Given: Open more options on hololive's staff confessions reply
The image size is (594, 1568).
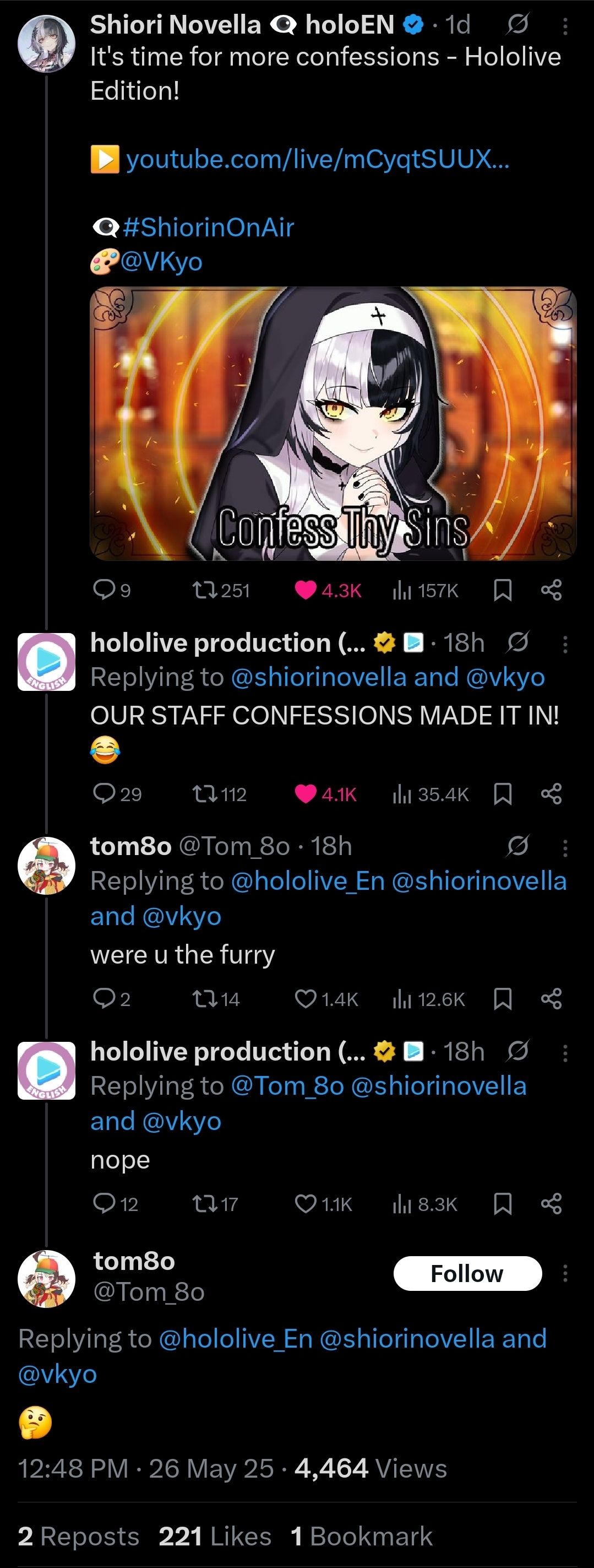Looking at the screenshot, I should tap(565, 644).
